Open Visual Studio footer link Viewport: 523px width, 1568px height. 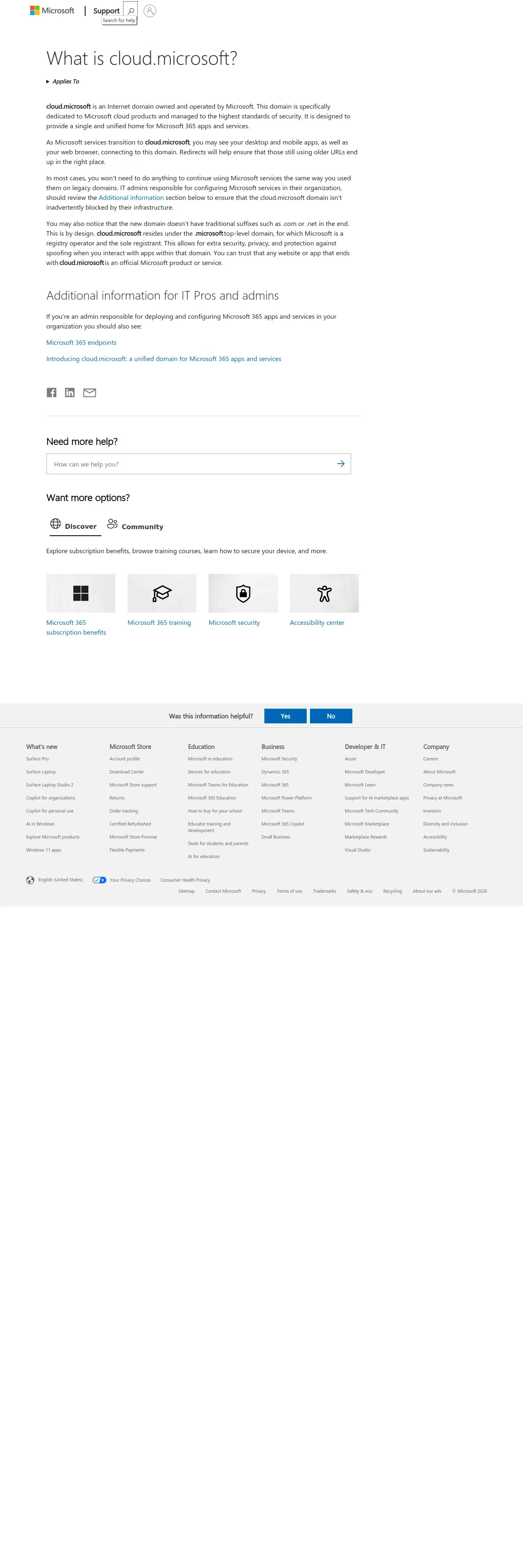(357, 850)
